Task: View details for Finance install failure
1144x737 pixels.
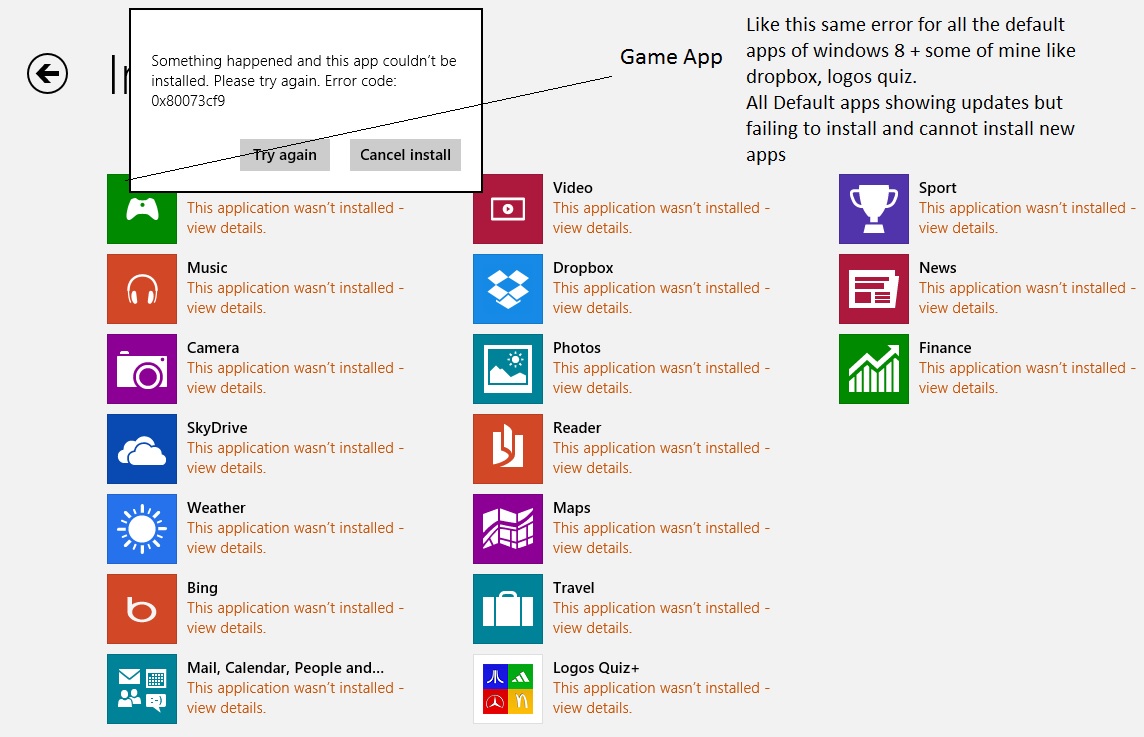Action: click(1027, 378)
